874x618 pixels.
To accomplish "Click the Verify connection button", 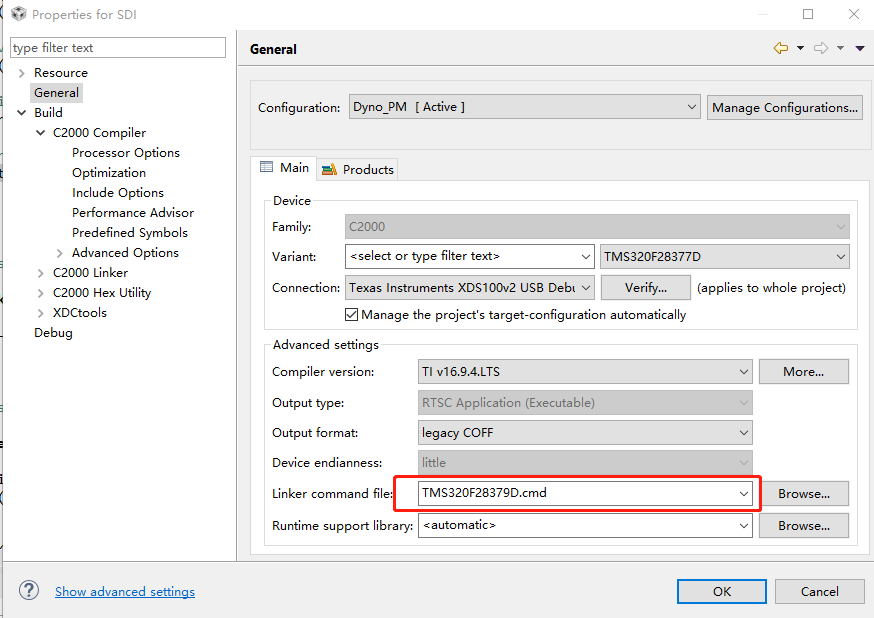I will tap(646, 287).
